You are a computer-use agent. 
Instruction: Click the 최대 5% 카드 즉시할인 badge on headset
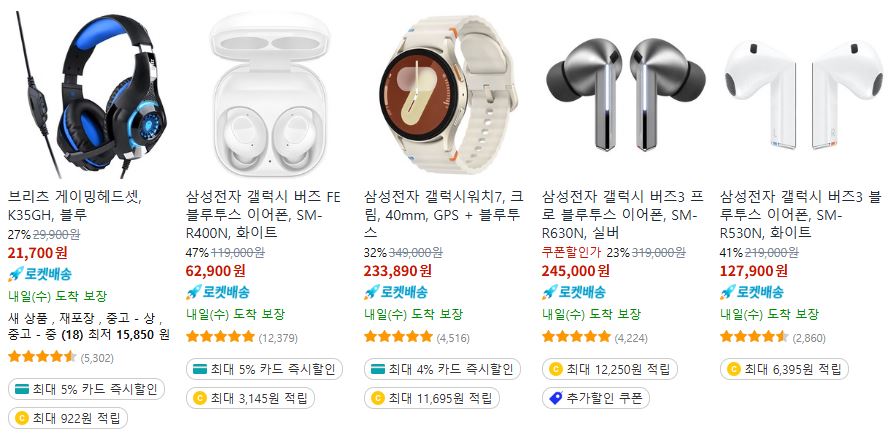click(86, 389)
